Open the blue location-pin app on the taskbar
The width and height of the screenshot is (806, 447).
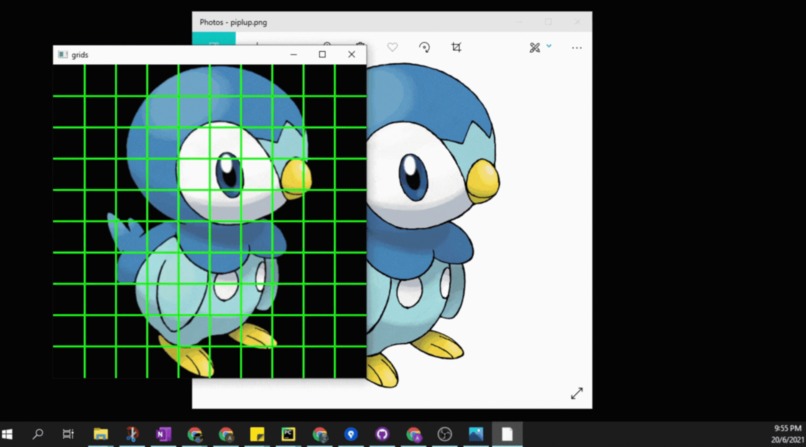351,434
